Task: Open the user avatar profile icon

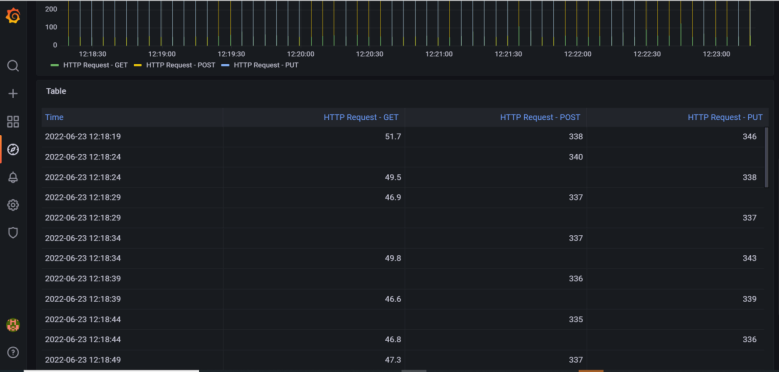Action: coord(13,325)
